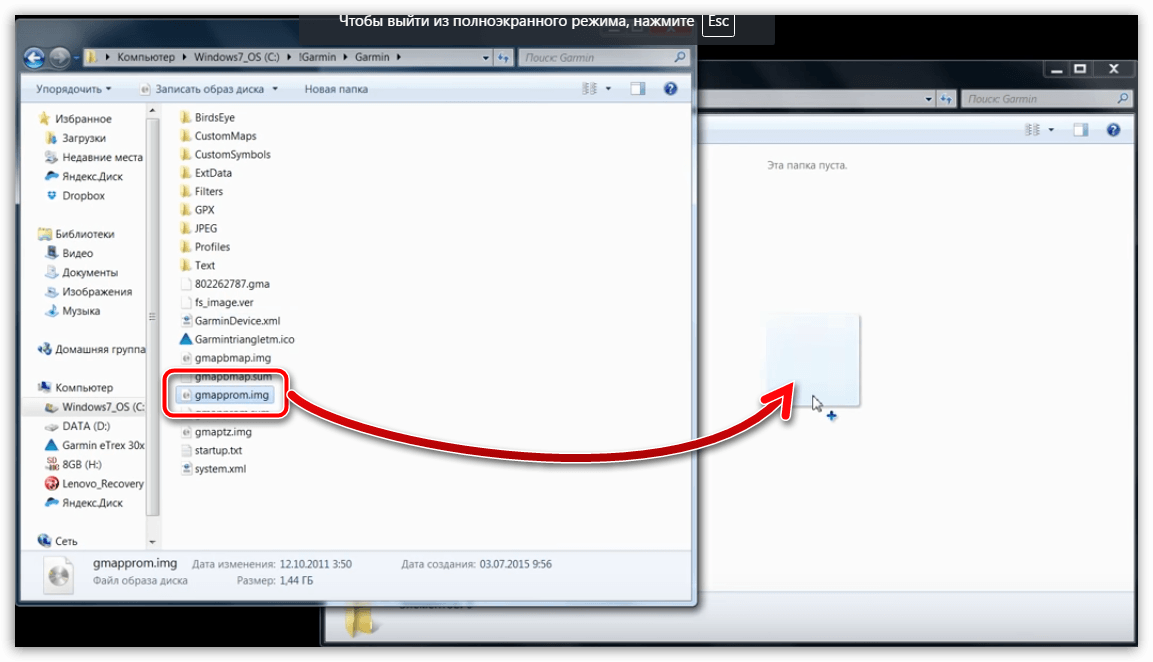Select the 802262787.gma file

pos(225,284)
